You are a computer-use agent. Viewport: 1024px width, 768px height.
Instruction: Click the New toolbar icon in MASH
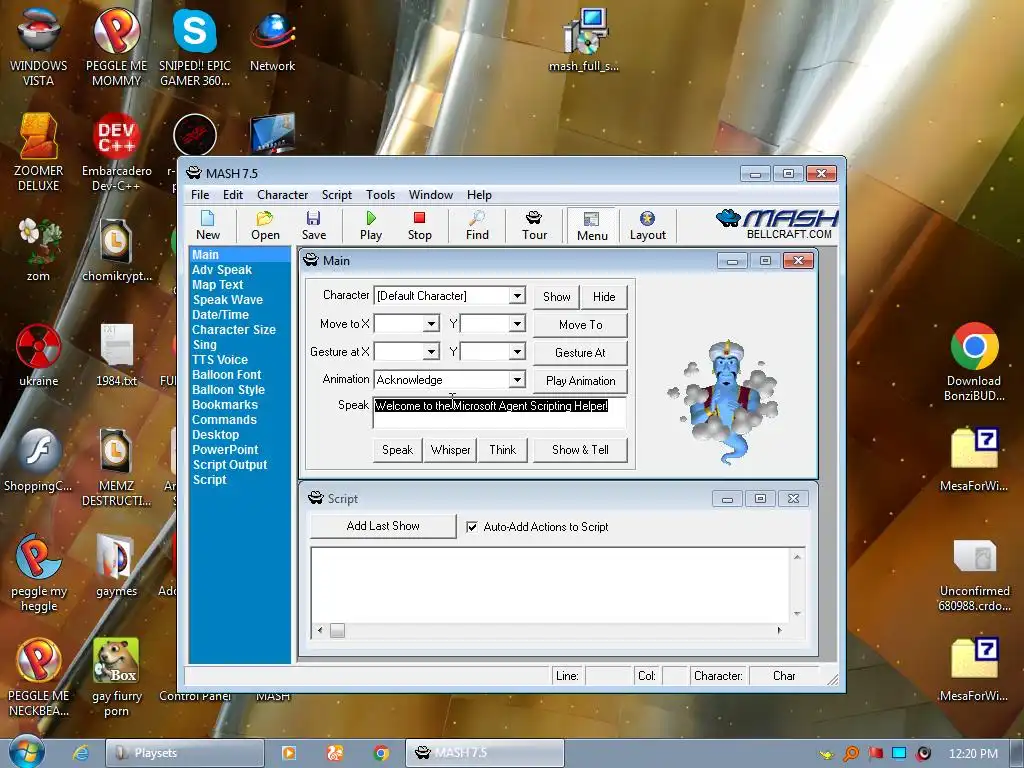(x=208, y=226)
